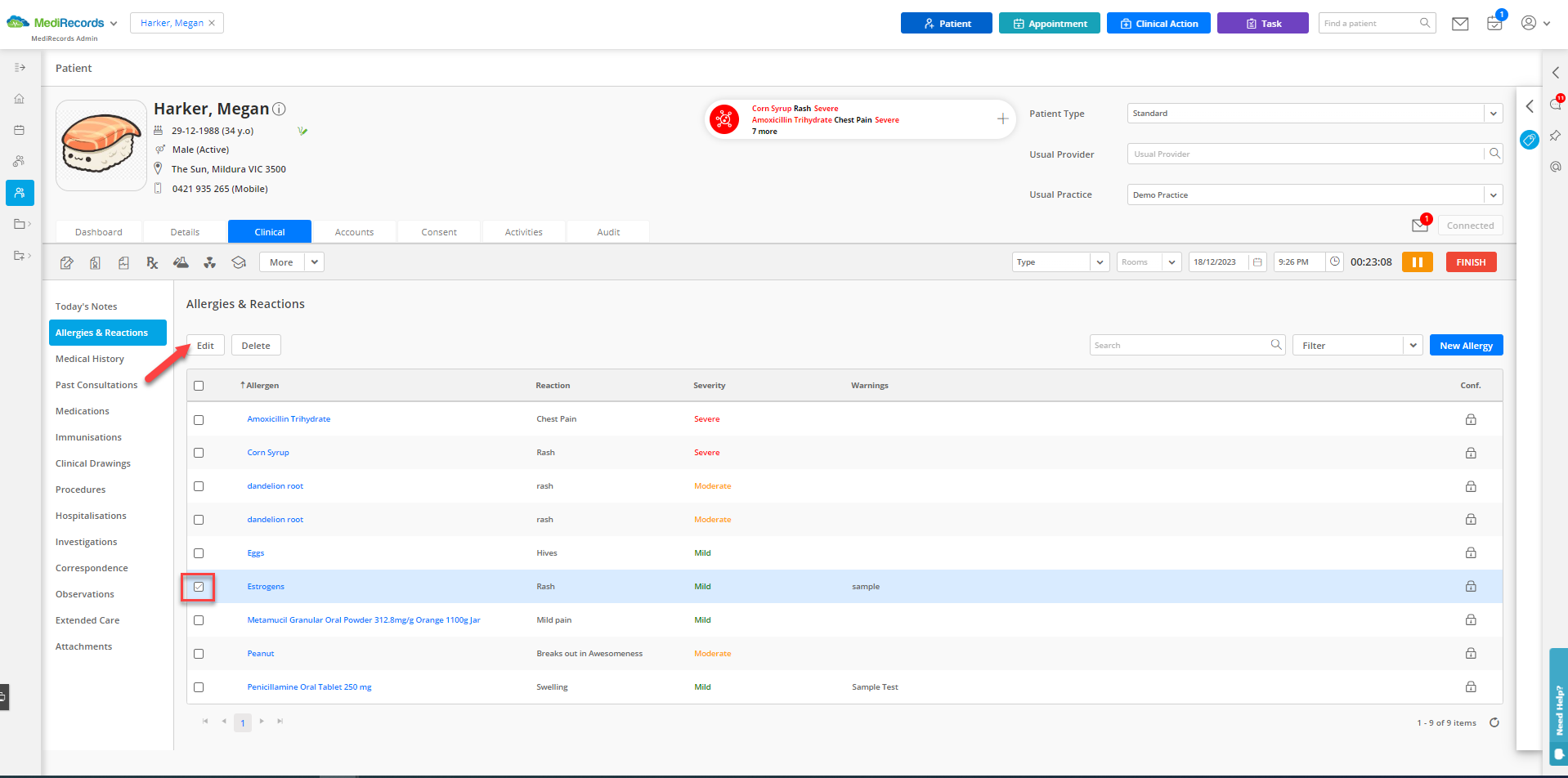Screen dimensions: 1568x778
Task: Open the tasks inbox icon with badge
Action: point(1494,23)
